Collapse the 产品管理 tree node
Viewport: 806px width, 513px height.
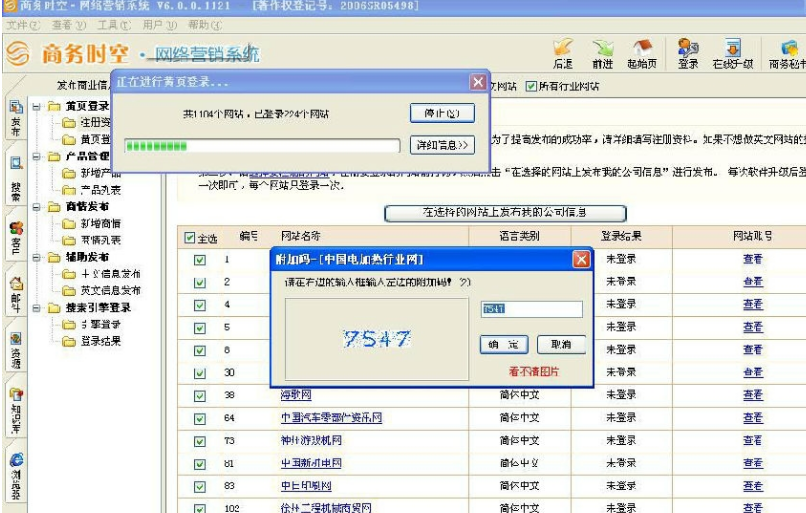click(36, 157)
